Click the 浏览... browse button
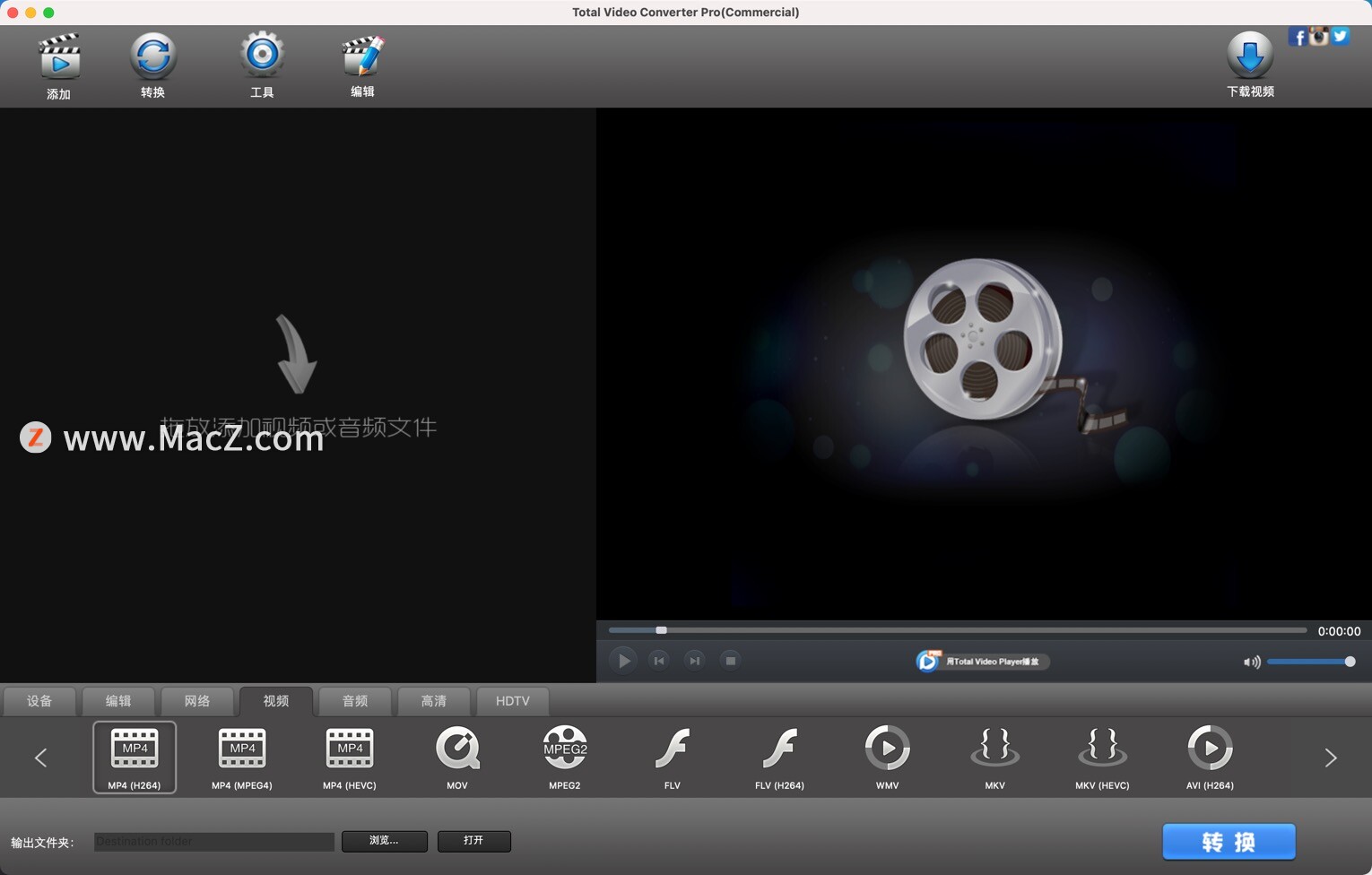 (385, 841)
